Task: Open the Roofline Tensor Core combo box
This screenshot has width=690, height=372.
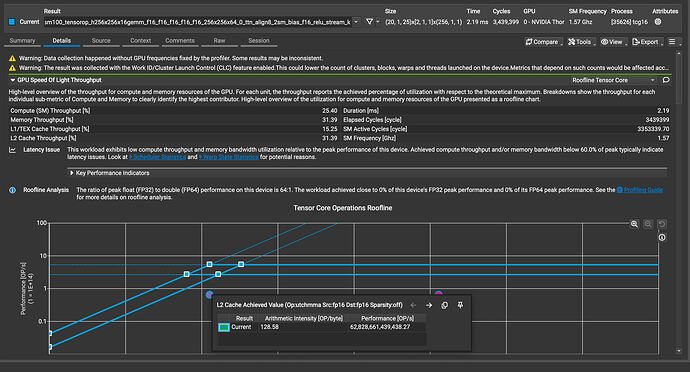Action: pyautogui.click(x=613, y=80)
